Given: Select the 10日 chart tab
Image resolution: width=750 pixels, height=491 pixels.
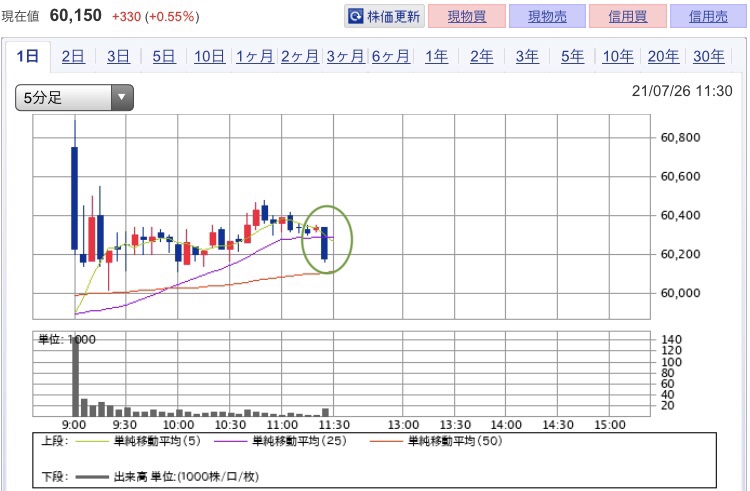Looking at the screenshot, I should 209,57.
